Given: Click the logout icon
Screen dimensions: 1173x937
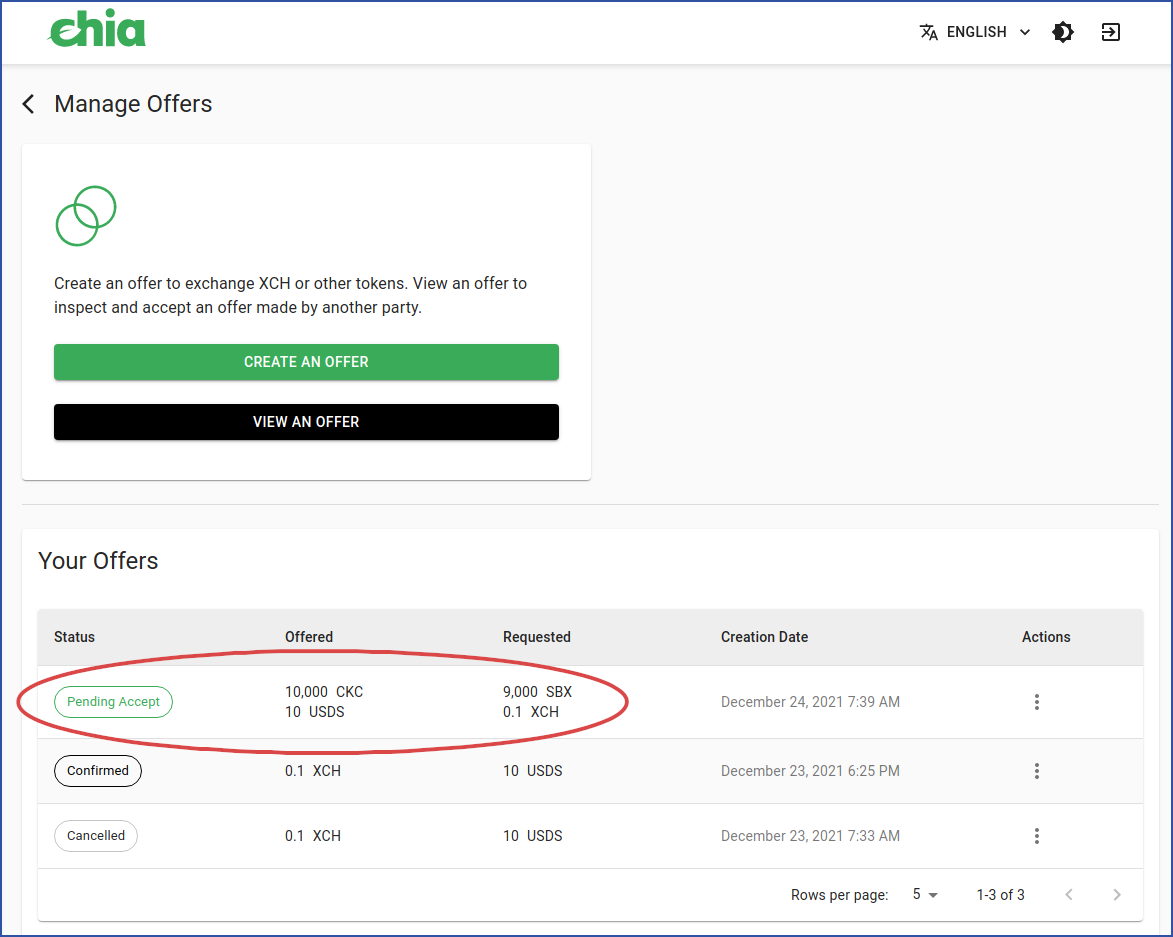Looking at the screenshot, I should click(1110, 32).
